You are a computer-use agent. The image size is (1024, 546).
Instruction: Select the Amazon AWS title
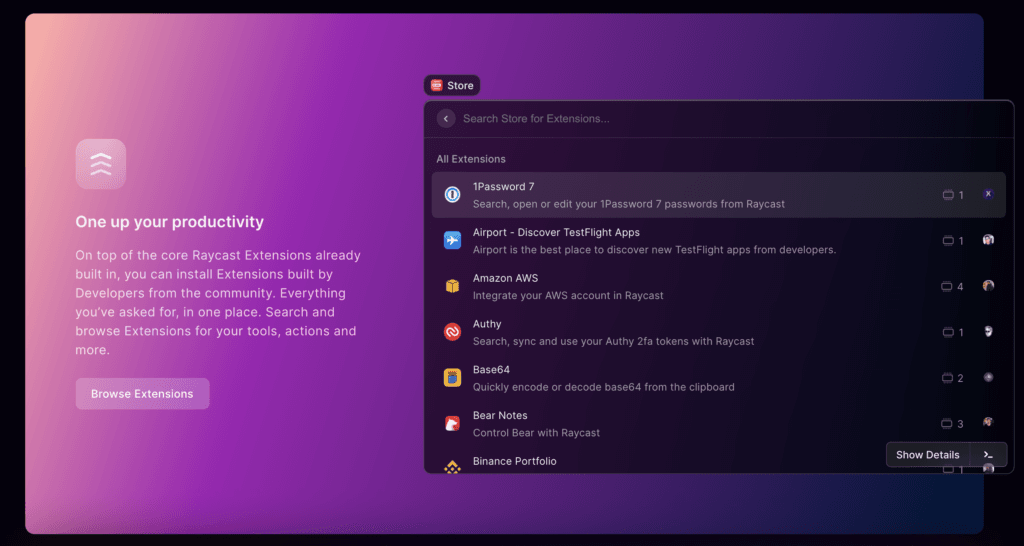click(505, 278)
